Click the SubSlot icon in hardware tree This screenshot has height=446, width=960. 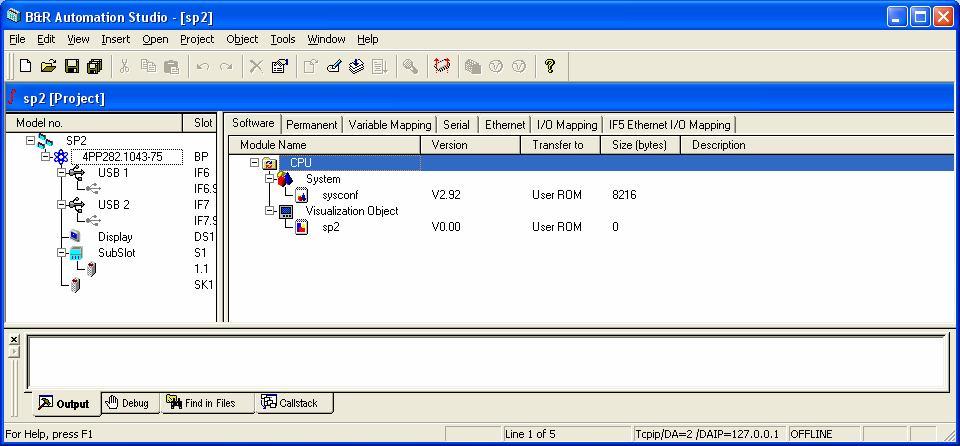point(76,252)
